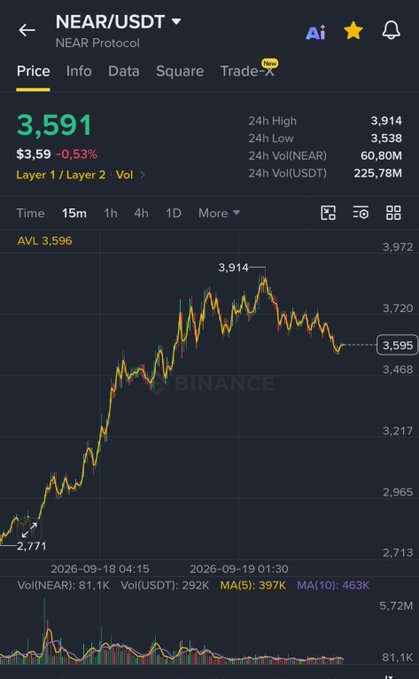This screenshot has width=419, height=679.
Task: Switch to the Info tab
Action: click(x=79, y=71)
